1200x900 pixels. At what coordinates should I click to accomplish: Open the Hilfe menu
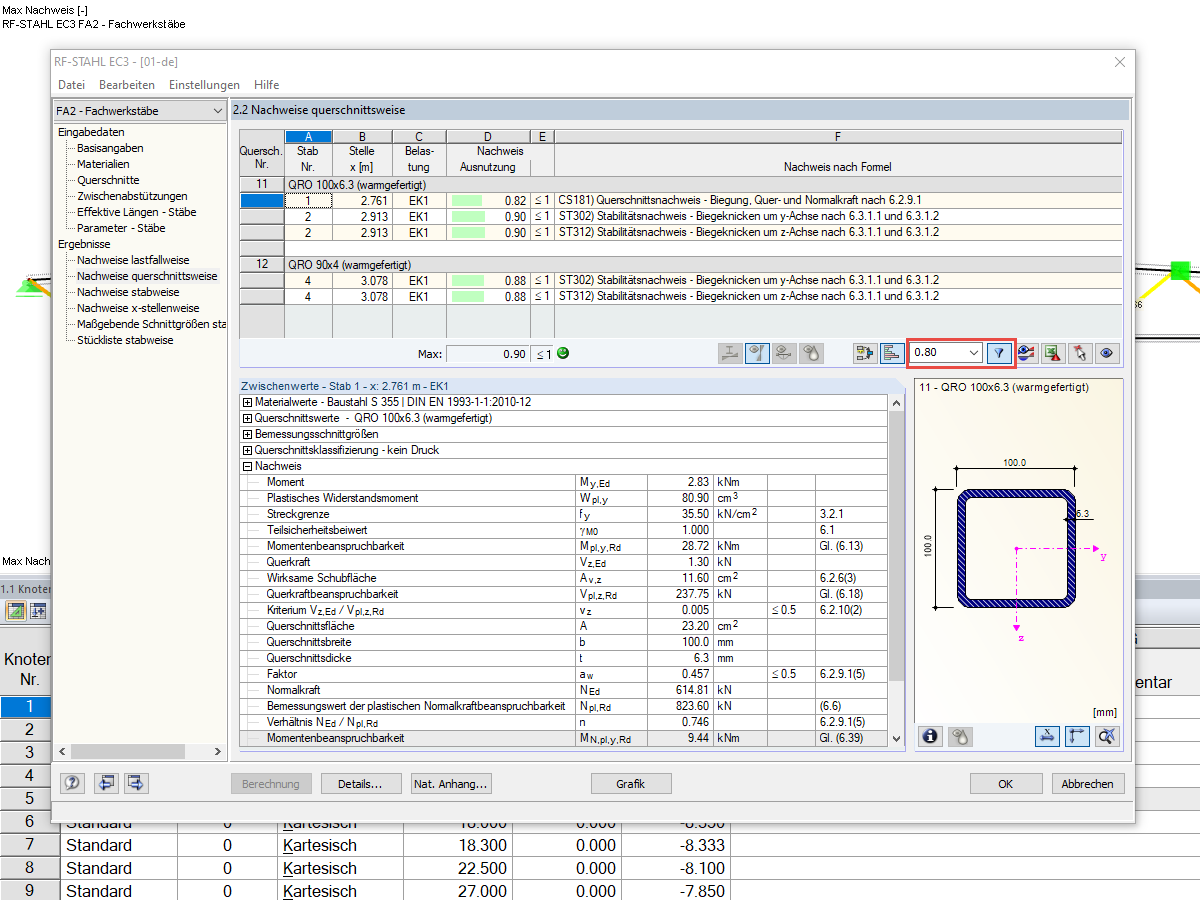[x=266, y=85]
